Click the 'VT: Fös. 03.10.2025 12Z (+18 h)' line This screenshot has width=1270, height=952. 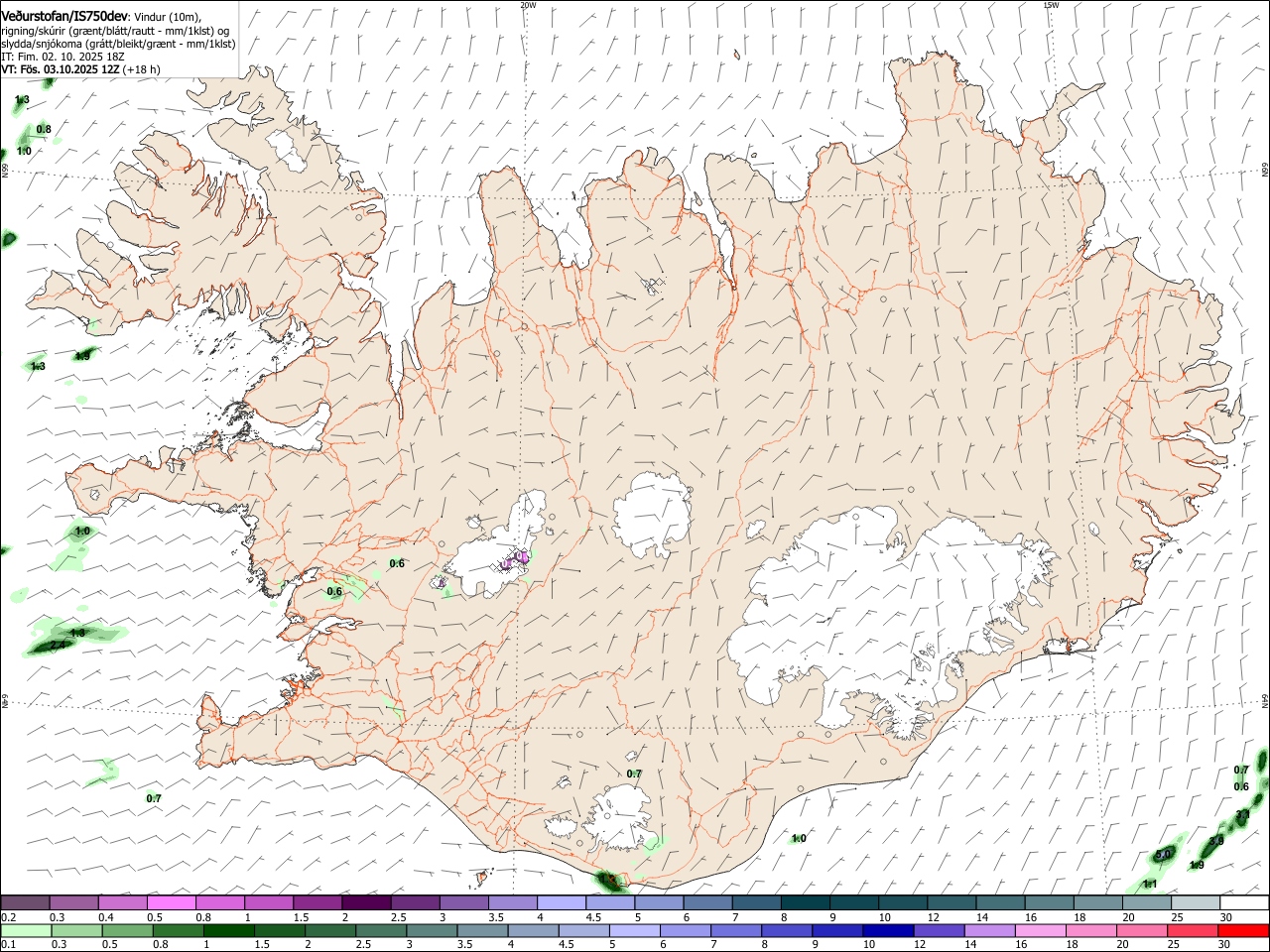click(x=80, y=69)
